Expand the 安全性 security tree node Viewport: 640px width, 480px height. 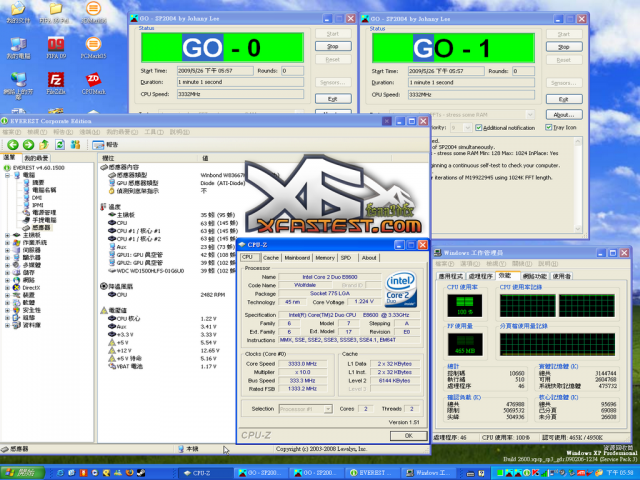point(7,310)
